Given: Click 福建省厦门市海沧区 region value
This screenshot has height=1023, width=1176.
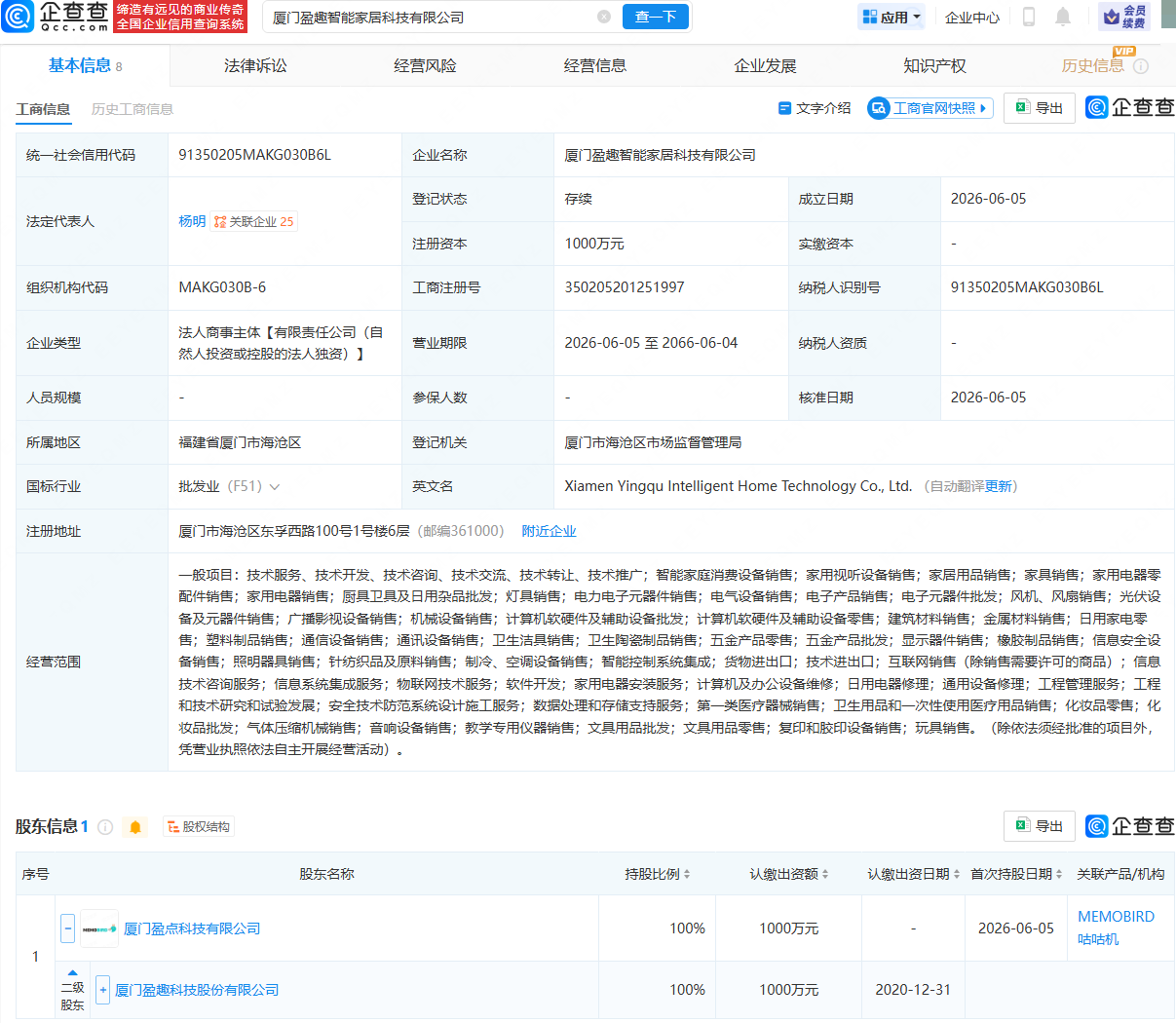Looking at the screenshot, I should pyautogui.click(x=240, y=442).
